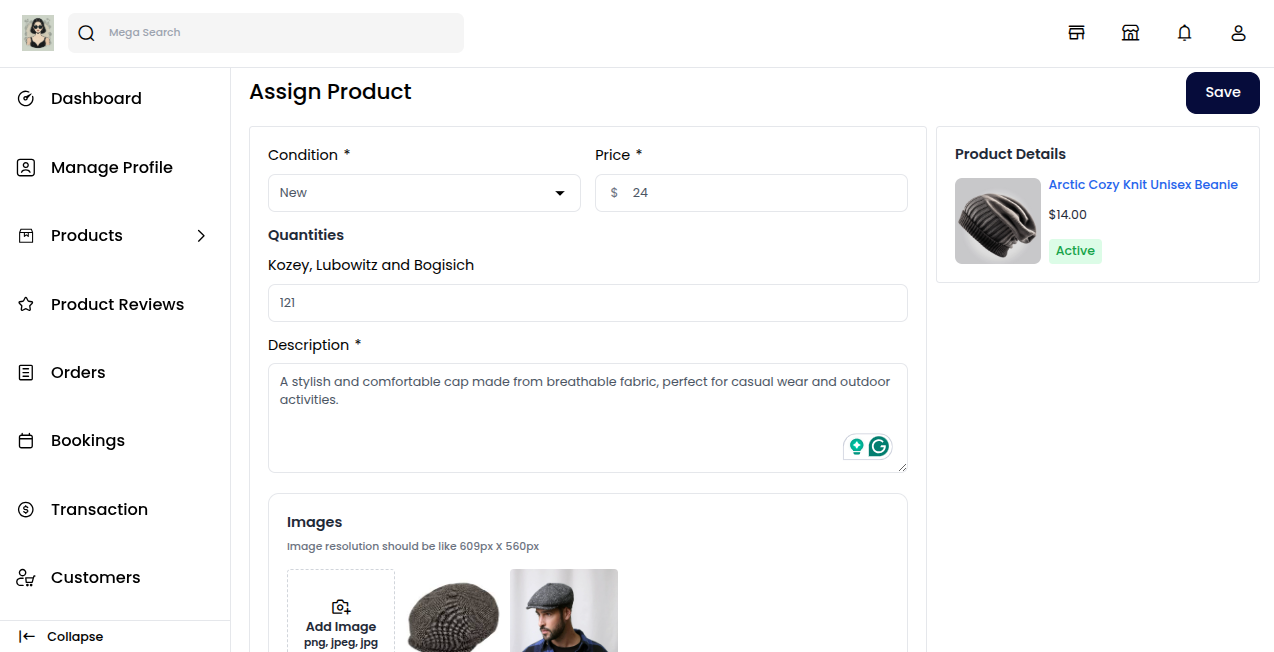Navigate to Bookings in the sidebar

88,440
